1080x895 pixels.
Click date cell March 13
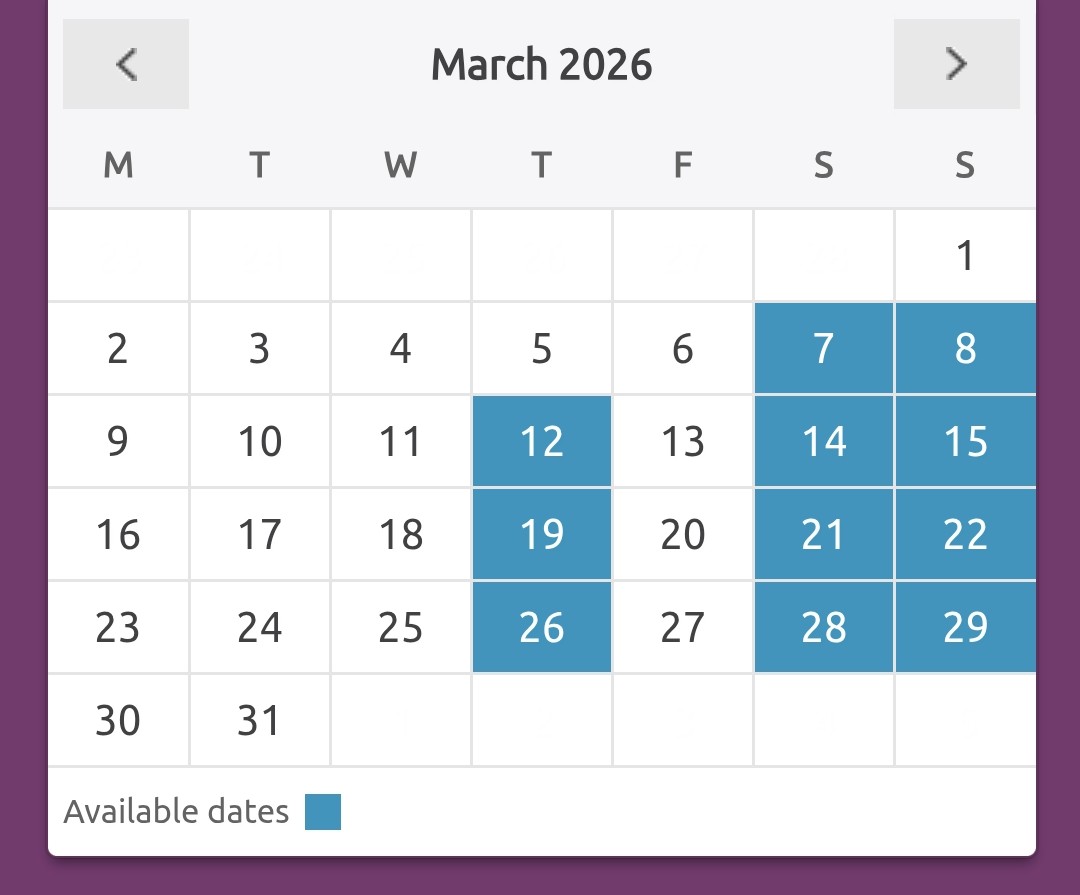click(x=683, y=441)
